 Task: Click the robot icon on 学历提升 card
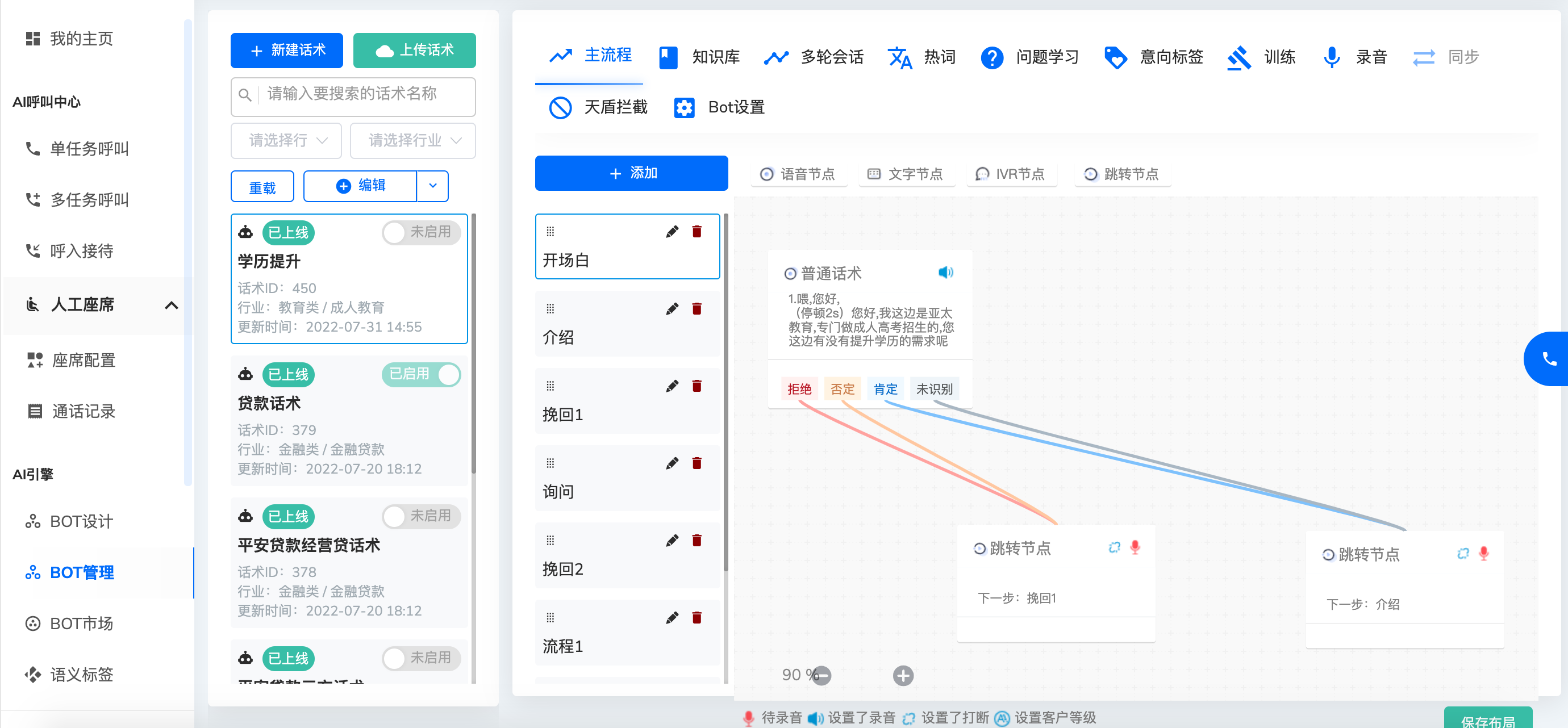click(245, 232)
